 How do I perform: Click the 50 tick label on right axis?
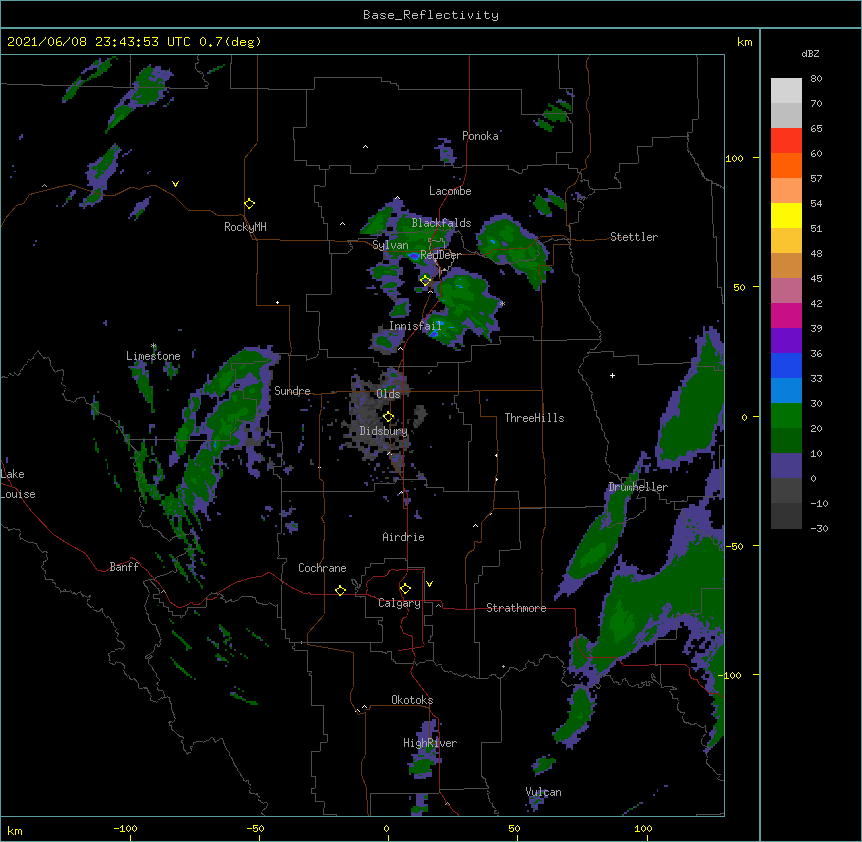739,287
